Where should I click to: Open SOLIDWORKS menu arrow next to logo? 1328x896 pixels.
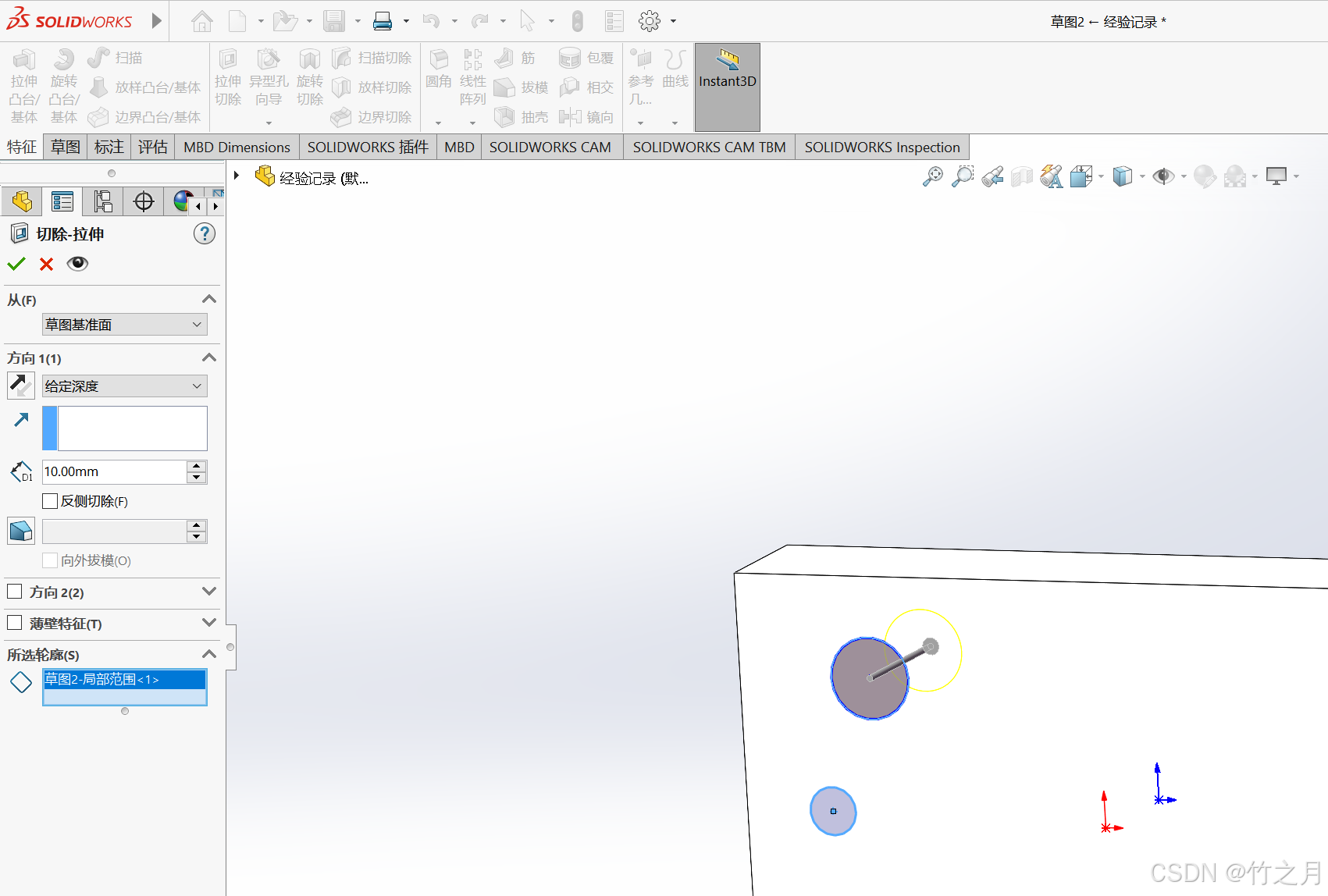156,21
